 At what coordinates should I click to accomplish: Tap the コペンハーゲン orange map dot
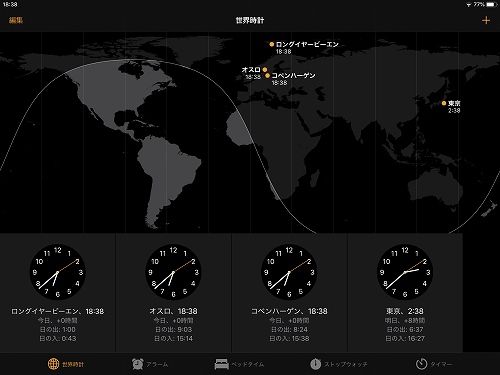click(267, 76)
